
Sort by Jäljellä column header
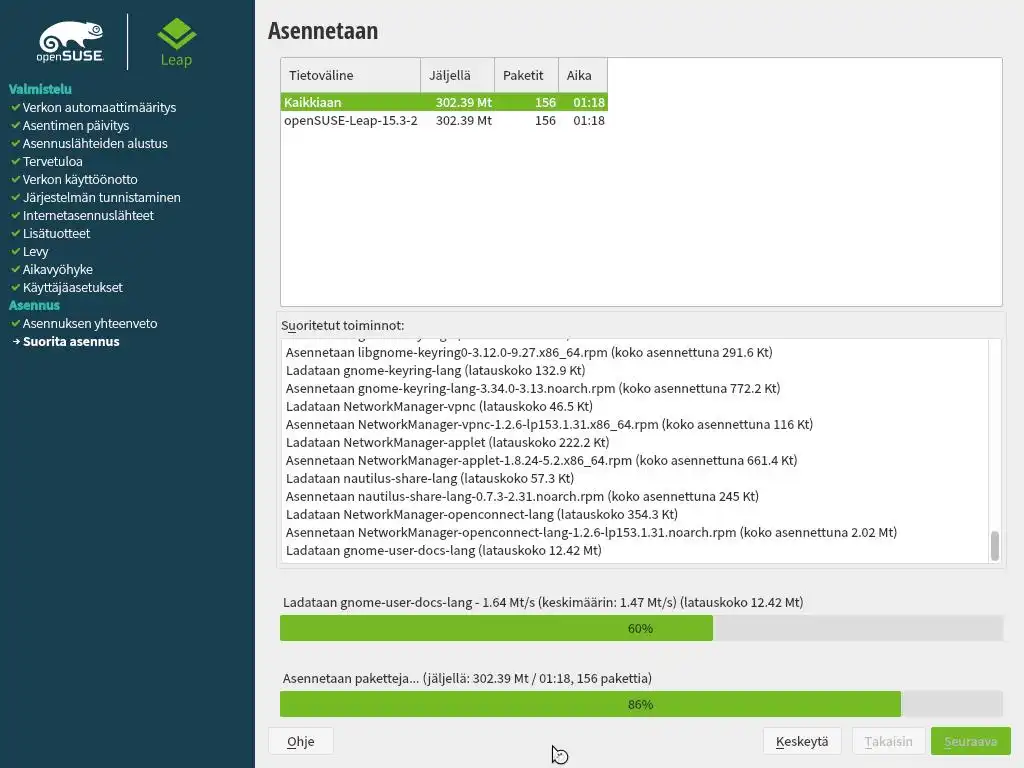[x=457, y=75]
